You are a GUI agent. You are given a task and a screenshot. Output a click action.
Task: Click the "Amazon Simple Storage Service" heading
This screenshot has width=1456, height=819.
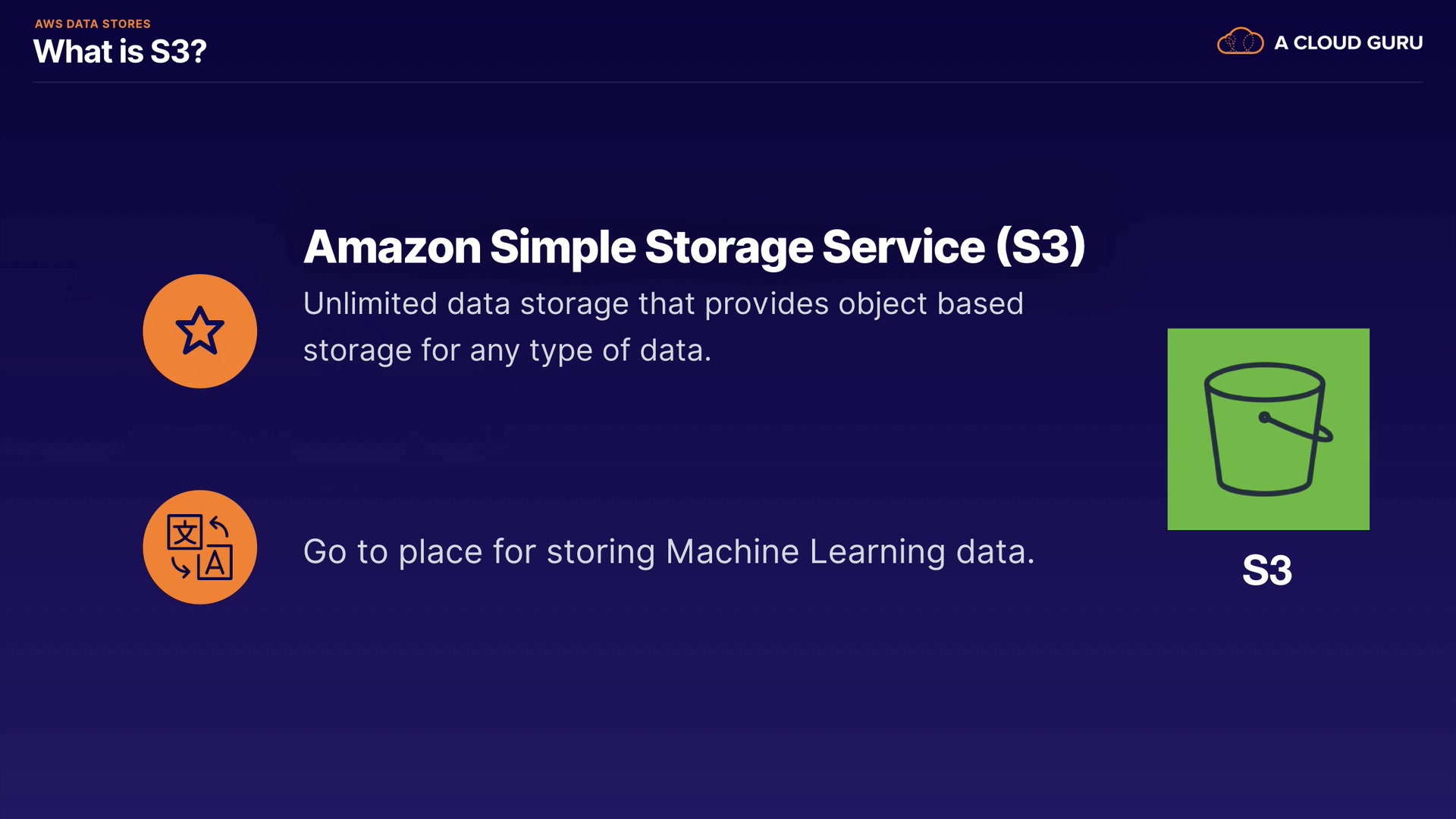pos(644,247)
